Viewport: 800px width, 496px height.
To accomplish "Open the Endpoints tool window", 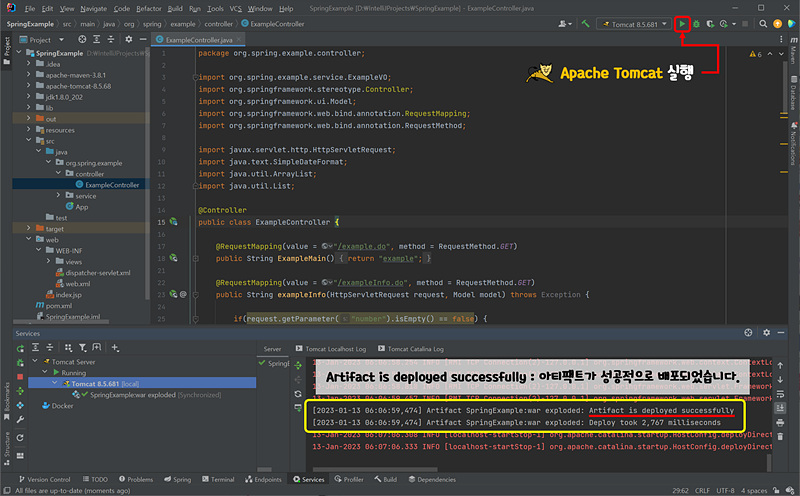I will pos(263,479).
